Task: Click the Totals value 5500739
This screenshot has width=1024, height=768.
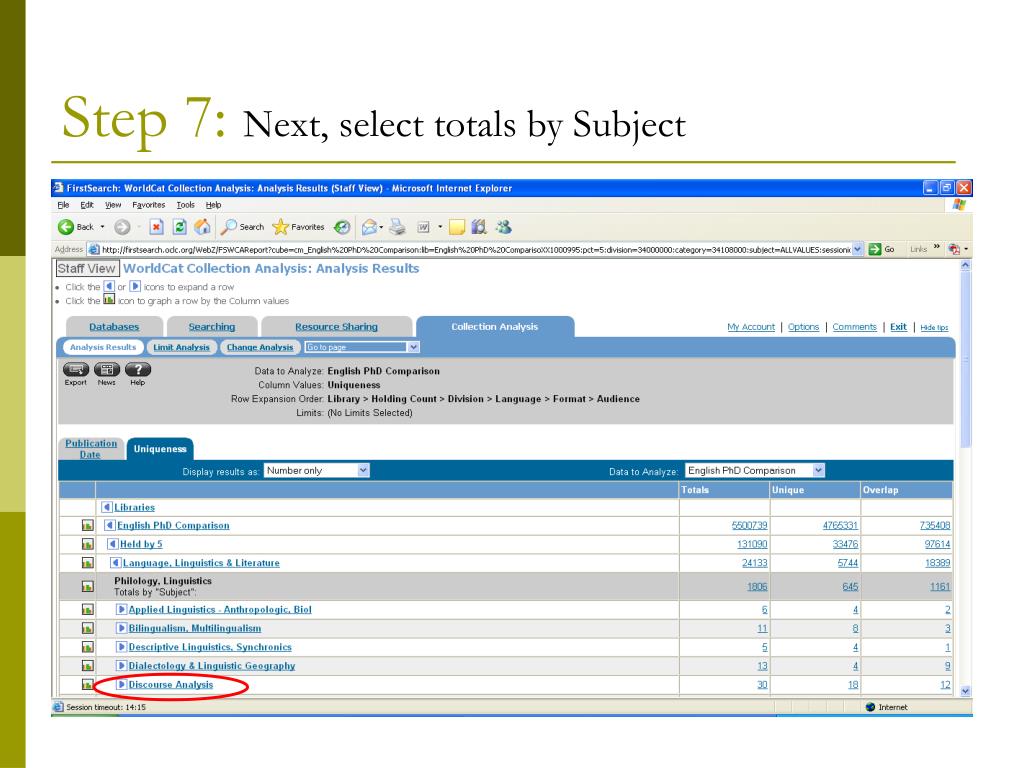Action: click(x=750, y=525)
